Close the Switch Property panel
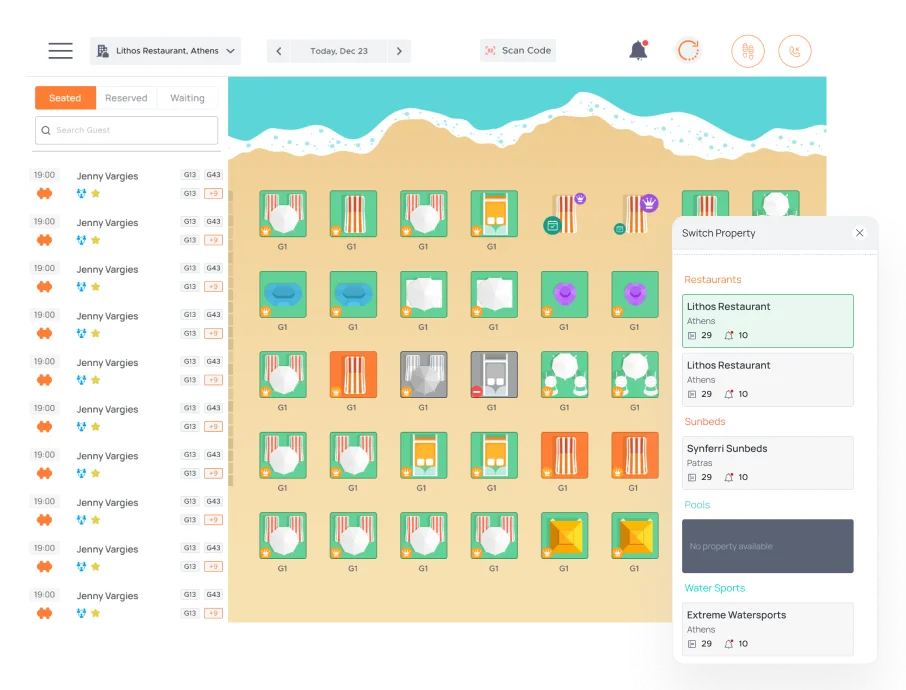The image size is (906, 690). point(859,233)
